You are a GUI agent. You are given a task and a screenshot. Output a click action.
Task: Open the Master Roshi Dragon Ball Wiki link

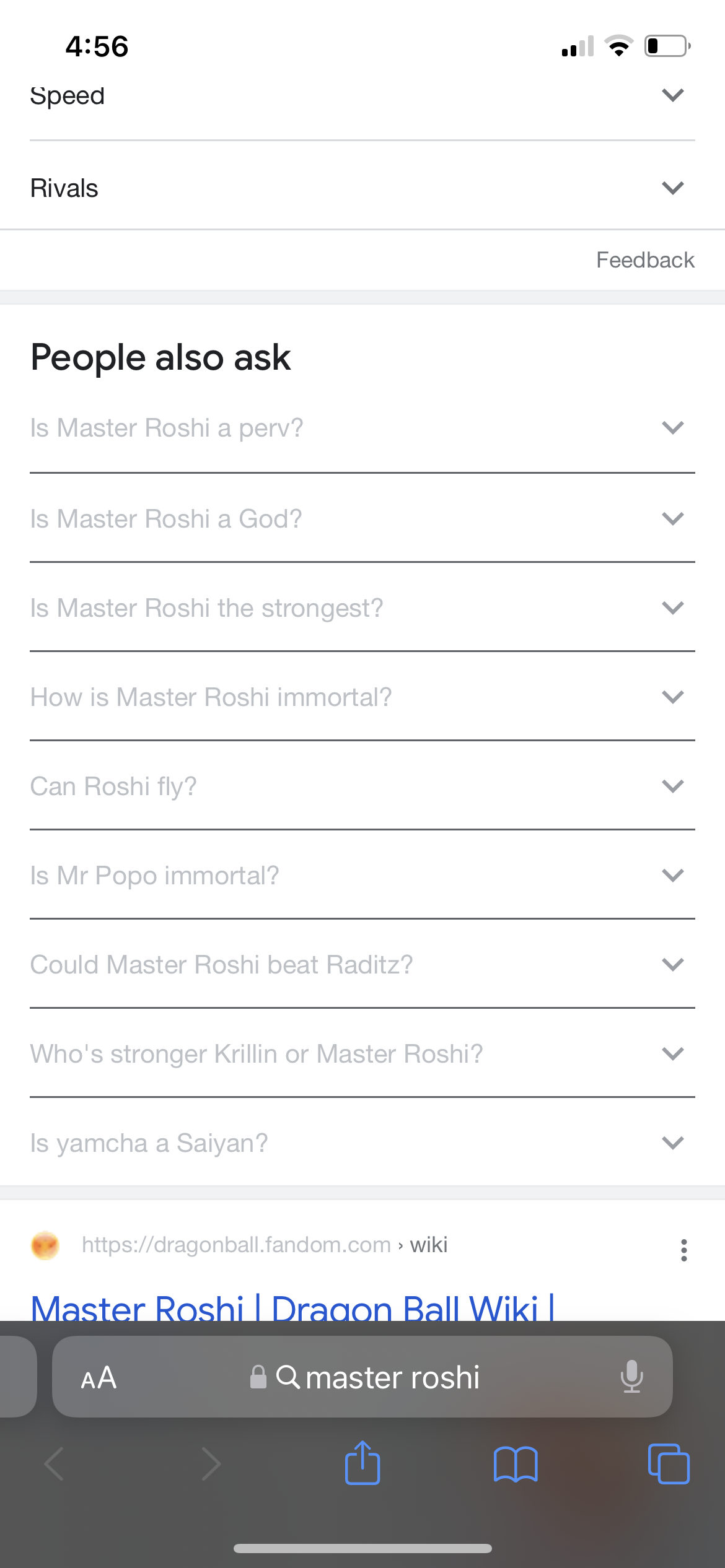[x=291, y=1307]
